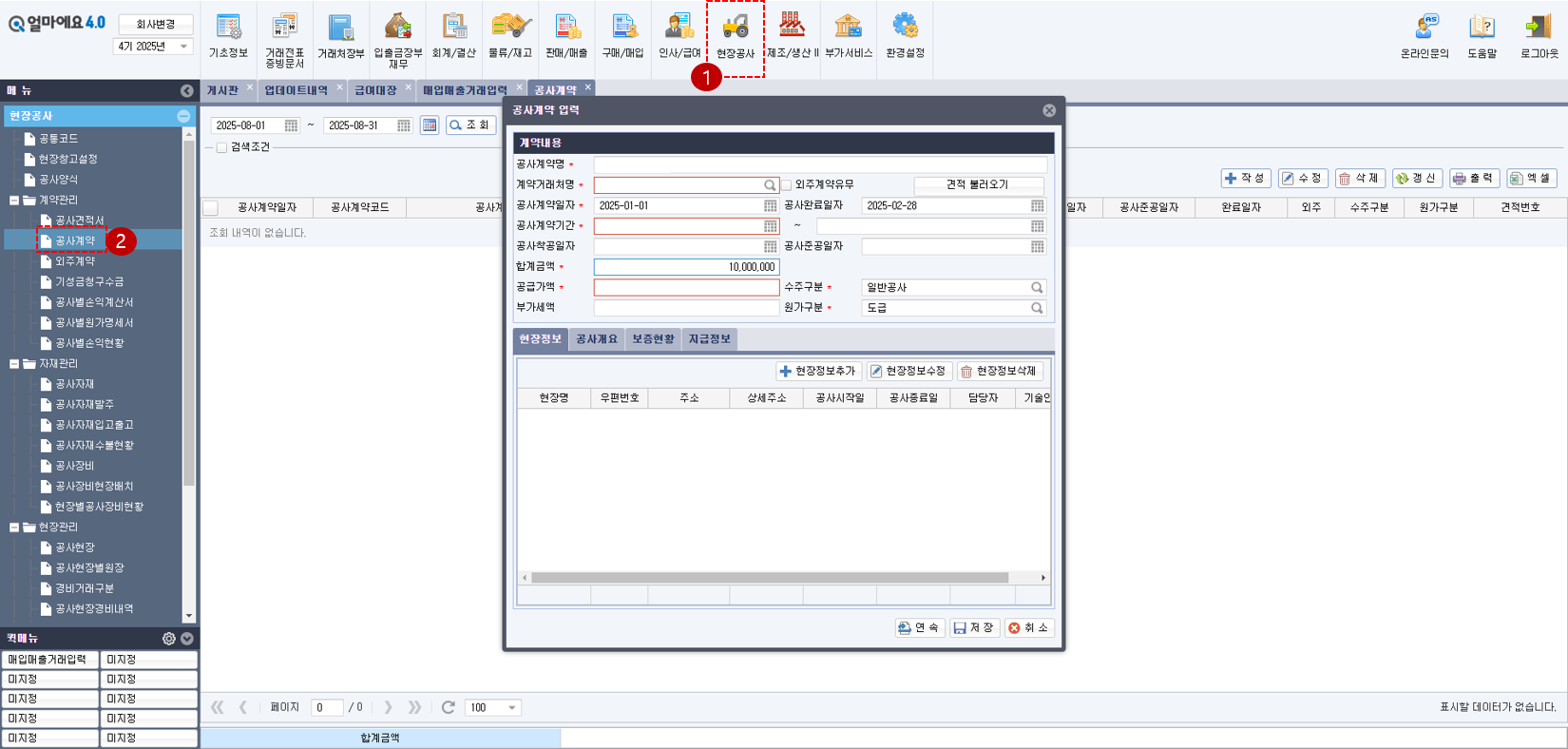Open the 부가서비스 toolbar icon
This screenshot has height=749, width=1568.
[849, 36]
